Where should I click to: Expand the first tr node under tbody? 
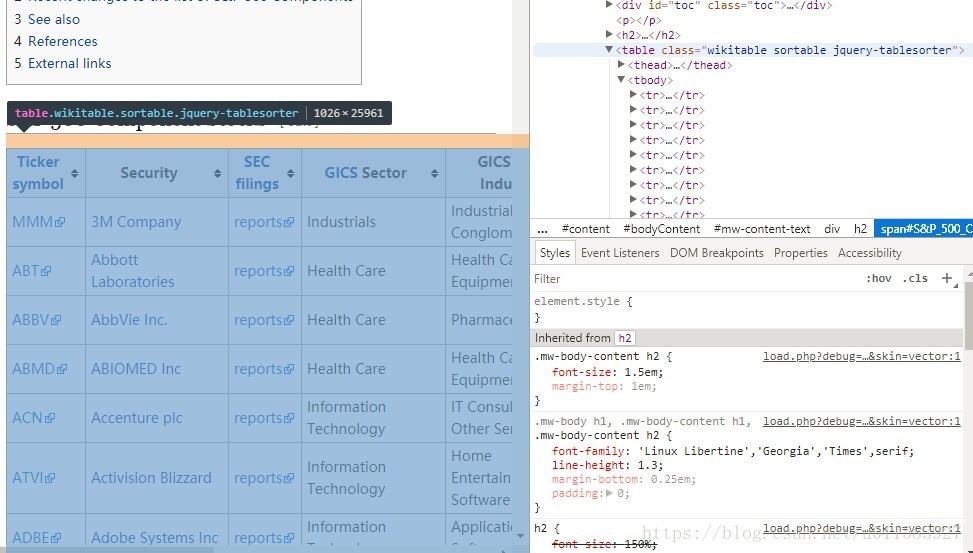633,94
